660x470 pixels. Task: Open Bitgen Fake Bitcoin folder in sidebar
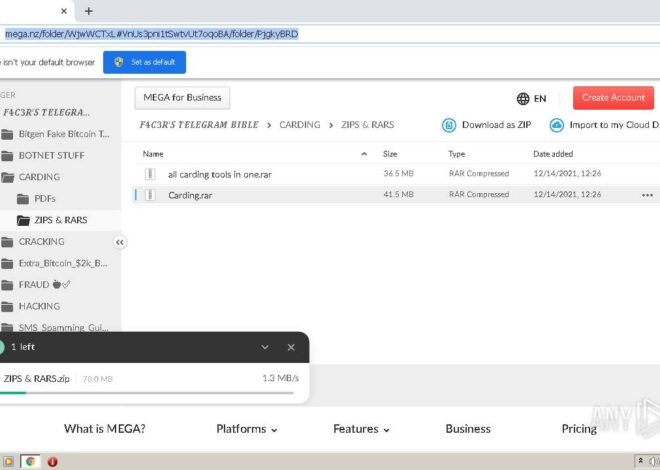pos(64,134)
